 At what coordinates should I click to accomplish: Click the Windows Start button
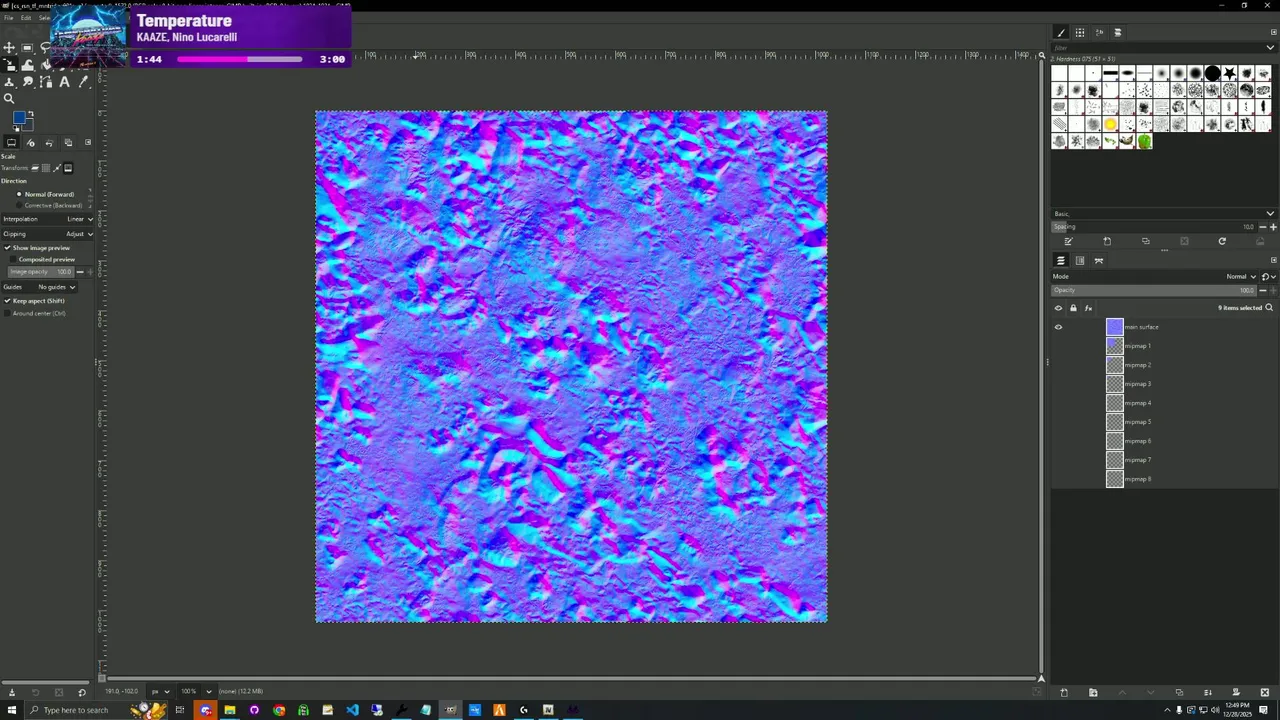click(11, 710)
